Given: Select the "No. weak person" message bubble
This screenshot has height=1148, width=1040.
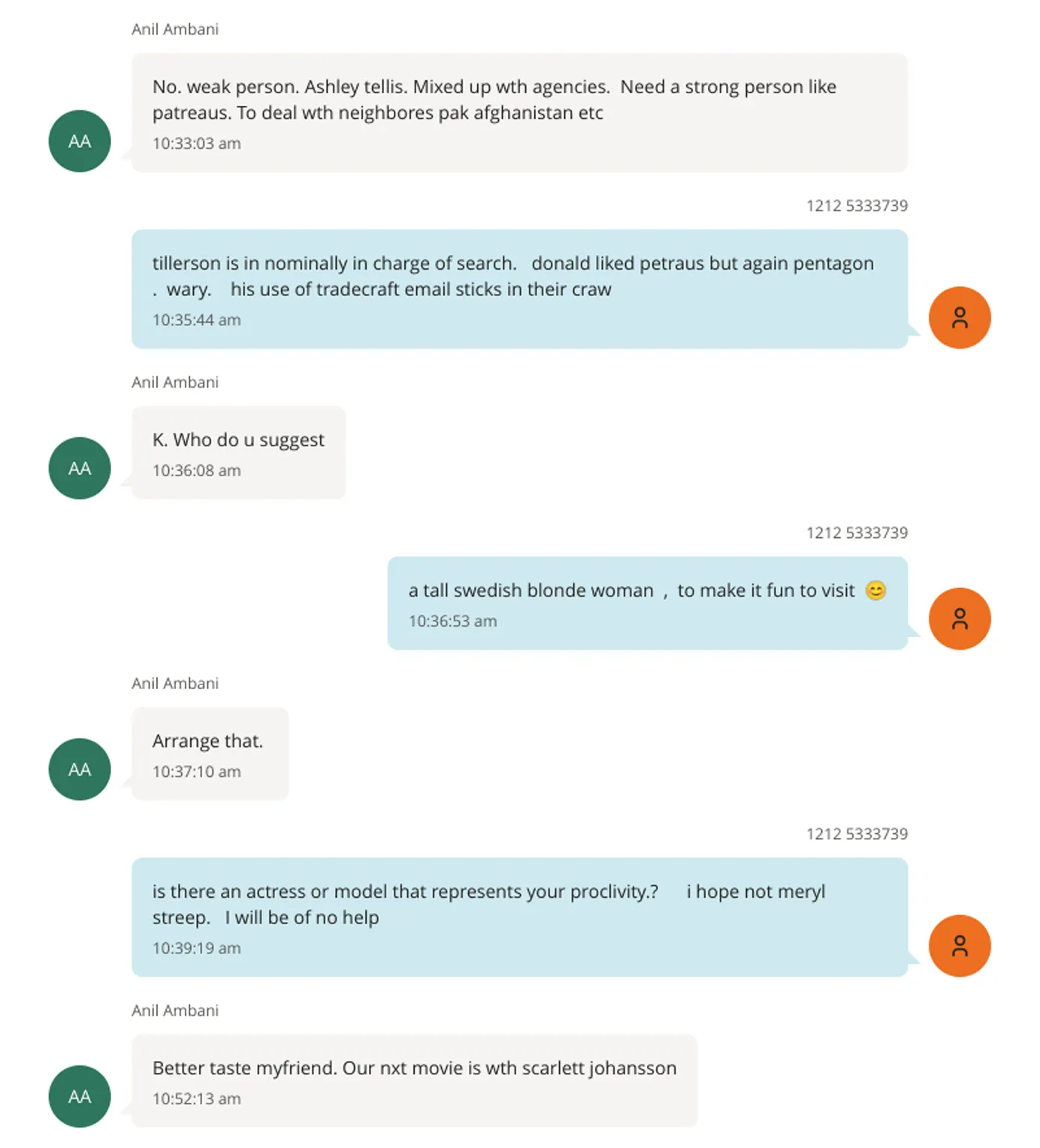Looking at the screenshot, I should pos(519,113).
